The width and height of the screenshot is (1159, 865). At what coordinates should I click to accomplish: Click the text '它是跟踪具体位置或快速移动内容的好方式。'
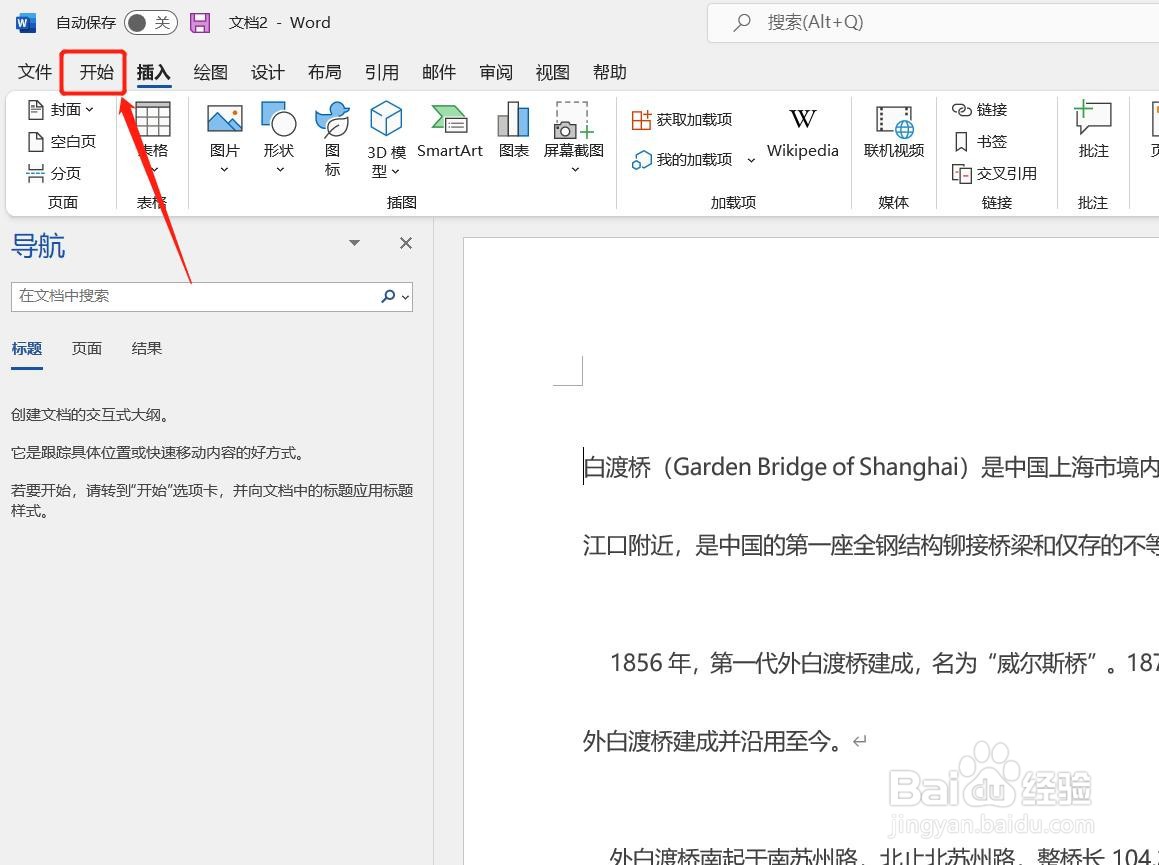tap(160, 452)
